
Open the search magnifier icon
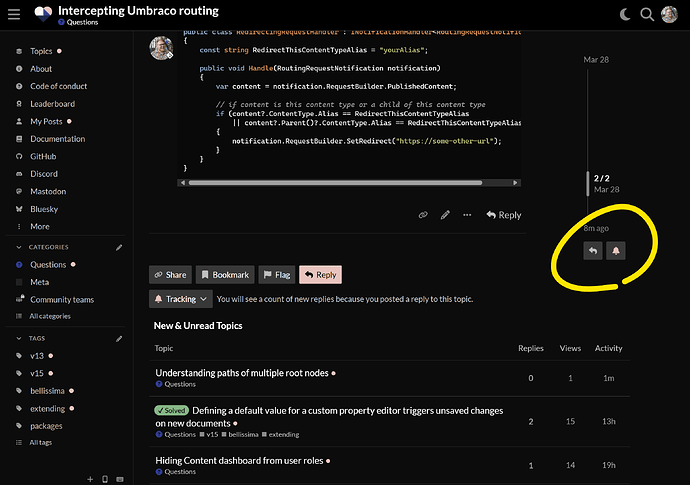tap(647, 15)
